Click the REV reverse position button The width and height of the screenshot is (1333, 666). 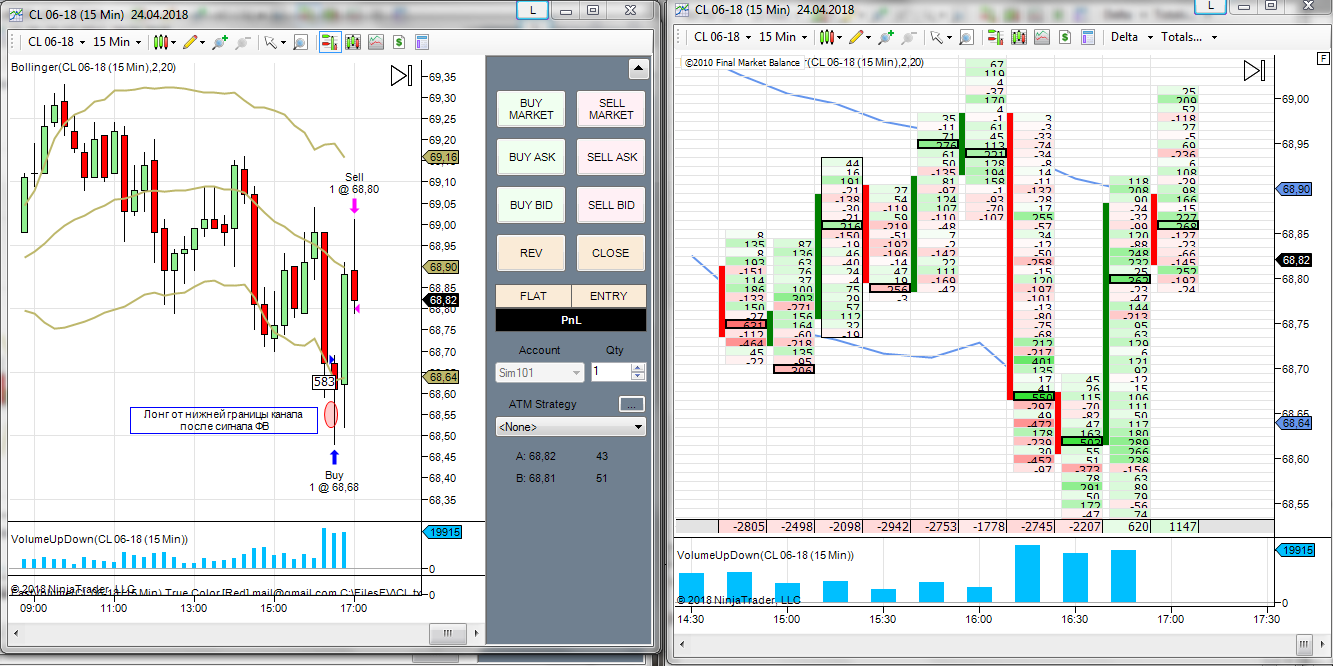531,253
